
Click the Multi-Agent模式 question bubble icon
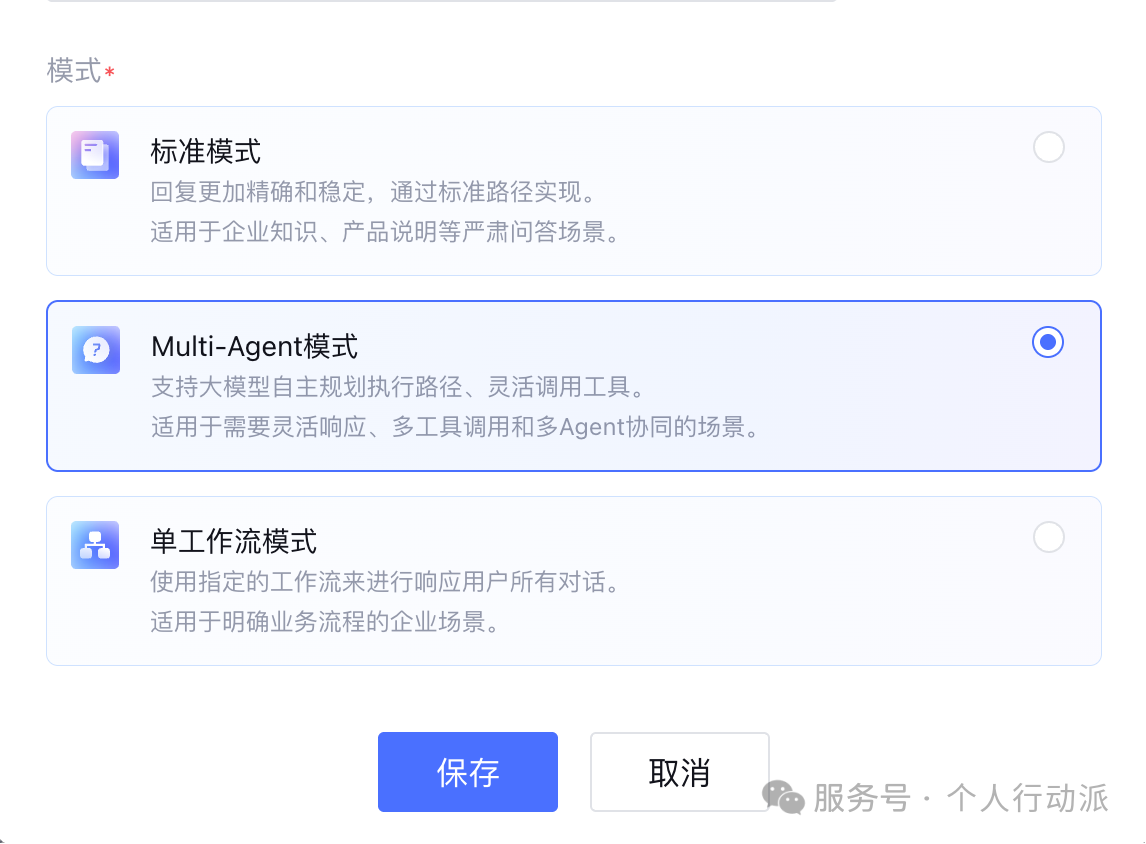[x=95, y=350]
